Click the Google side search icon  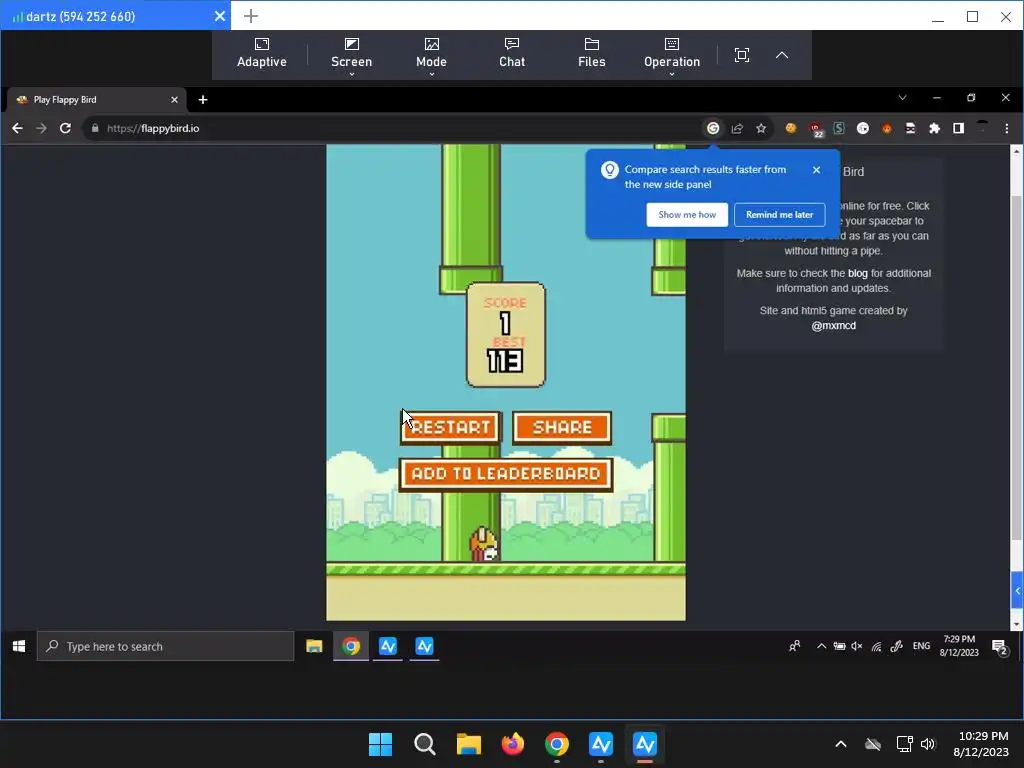pos(713,128)
